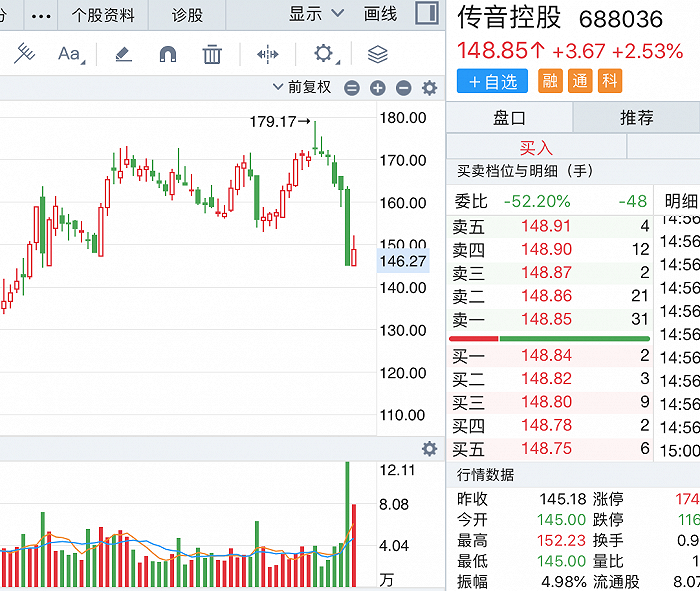The width and height of the screenshot is (700, 591).
Task: Click the 179.17 high price marker
Action: pos(279,121)
